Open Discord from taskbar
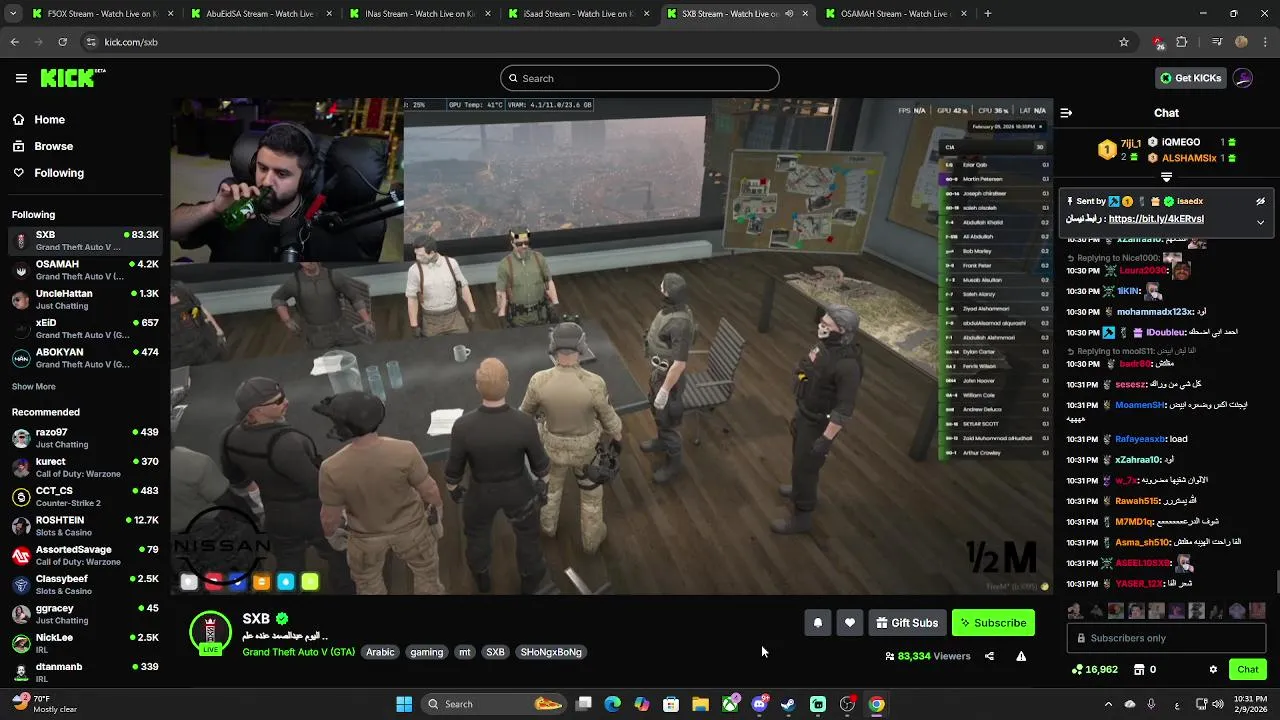Viewport: 1280px width, 720px height. [759, 704]
